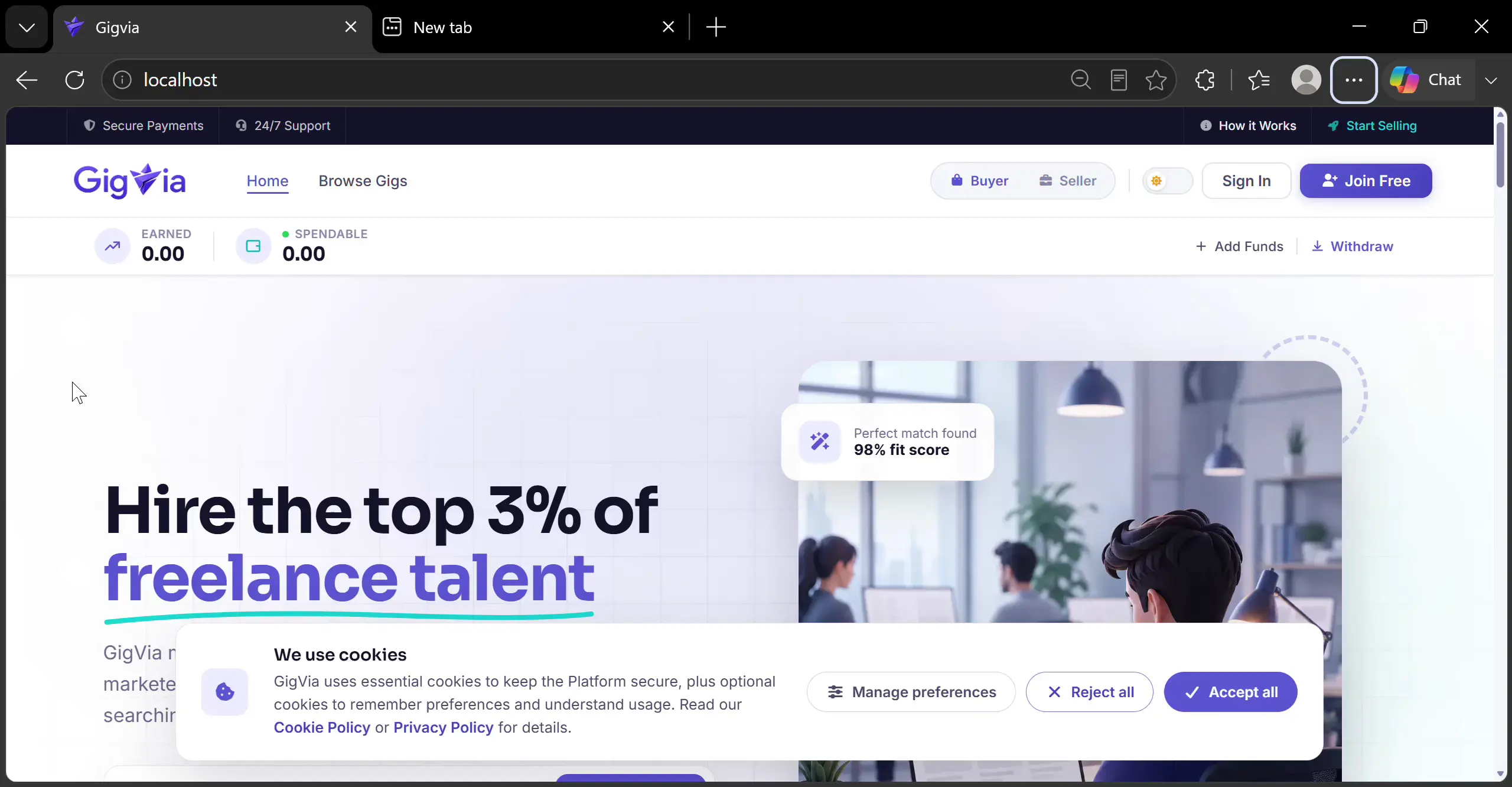Click the GigVia logo
The image size is (1512, 787).
tap(130, 181)
